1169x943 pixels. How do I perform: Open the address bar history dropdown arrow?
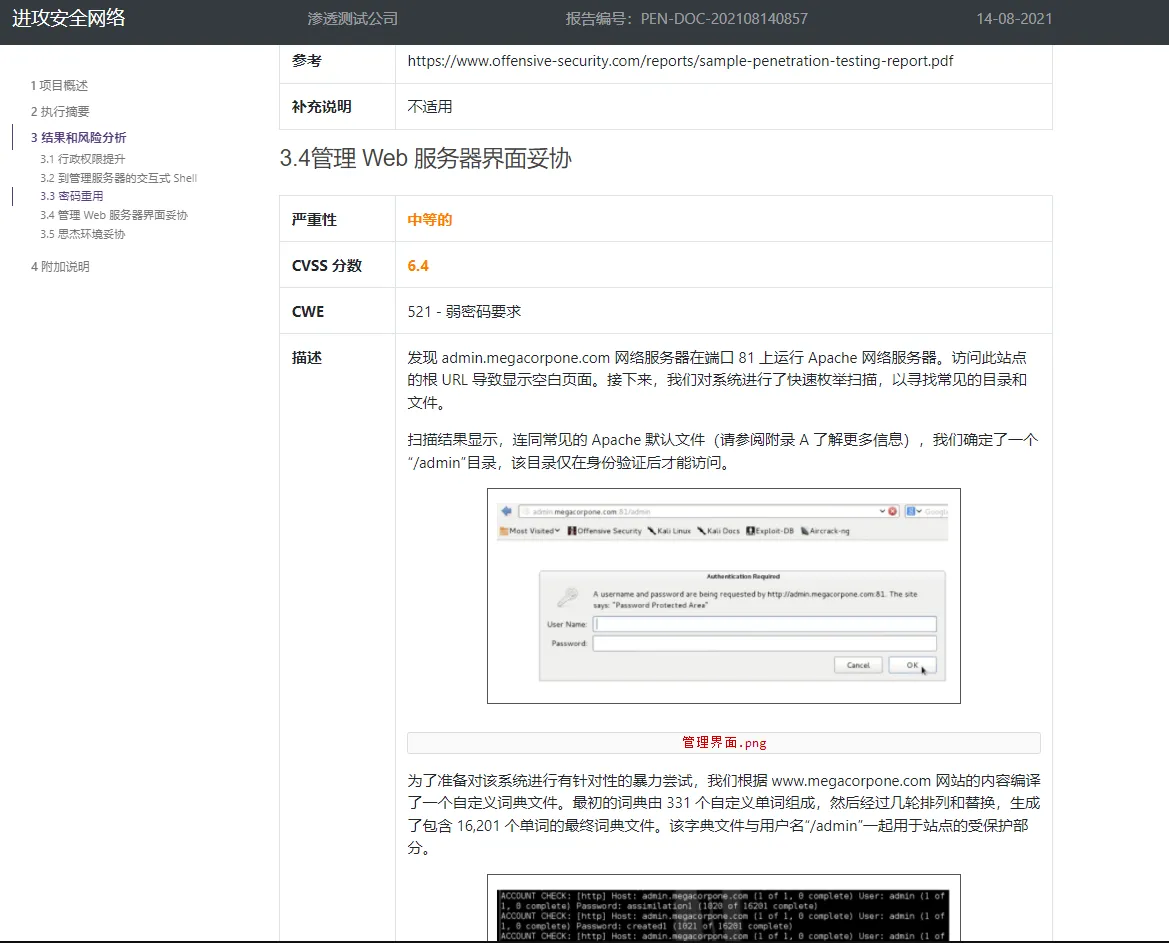pyautogui.click(x=882, y=511)
